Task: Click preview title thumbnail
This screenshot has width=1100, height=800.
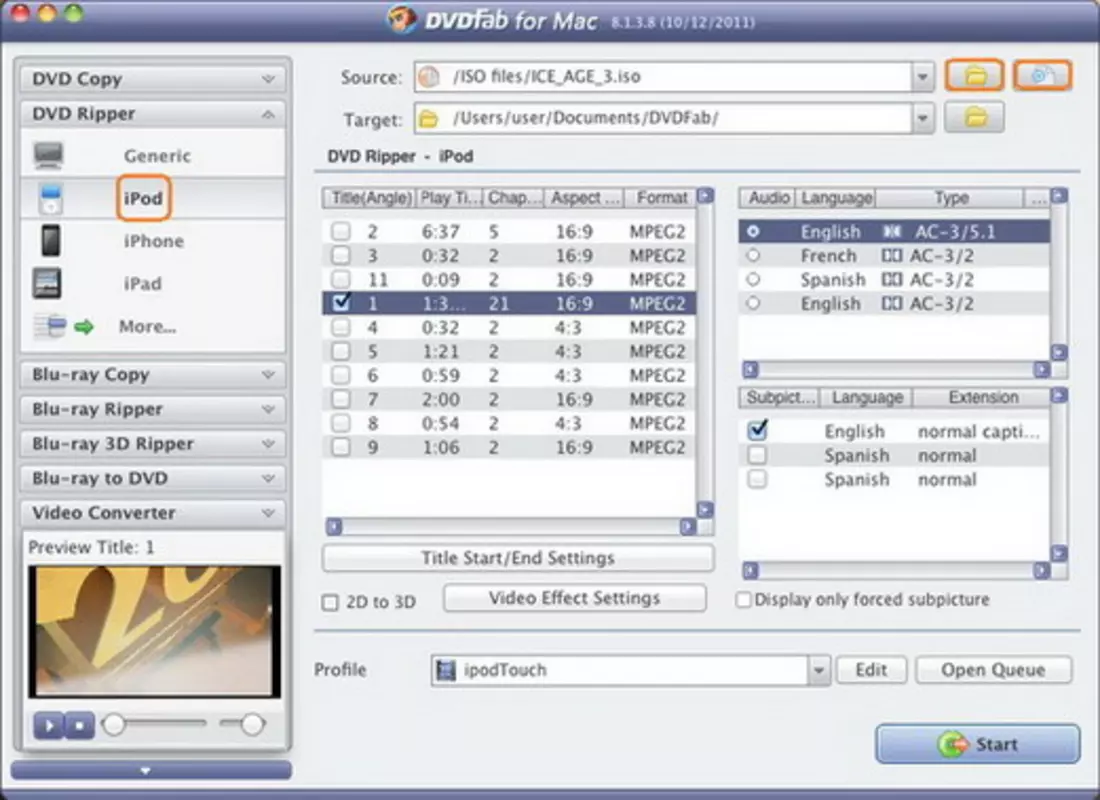Action: pyautogui.click(x=154, y=632)
